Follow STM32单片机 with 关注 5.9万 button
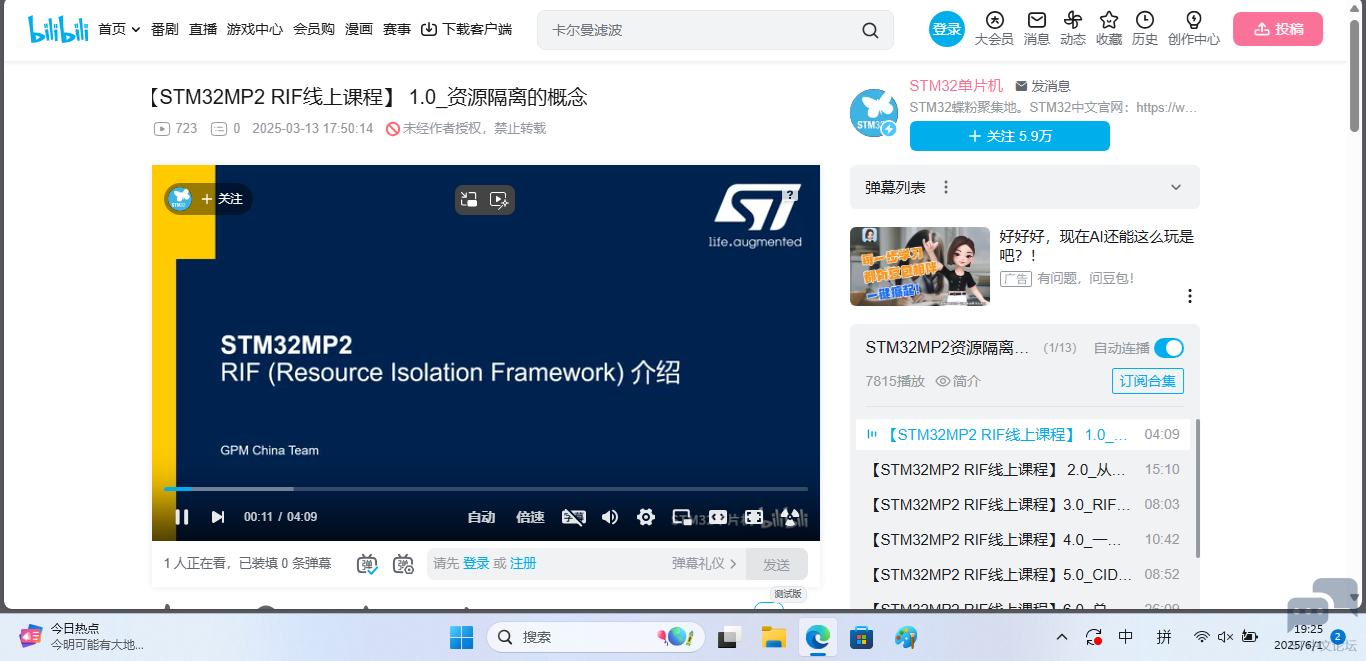Viewport: 1366px width, 661px height. [1009, 136]
